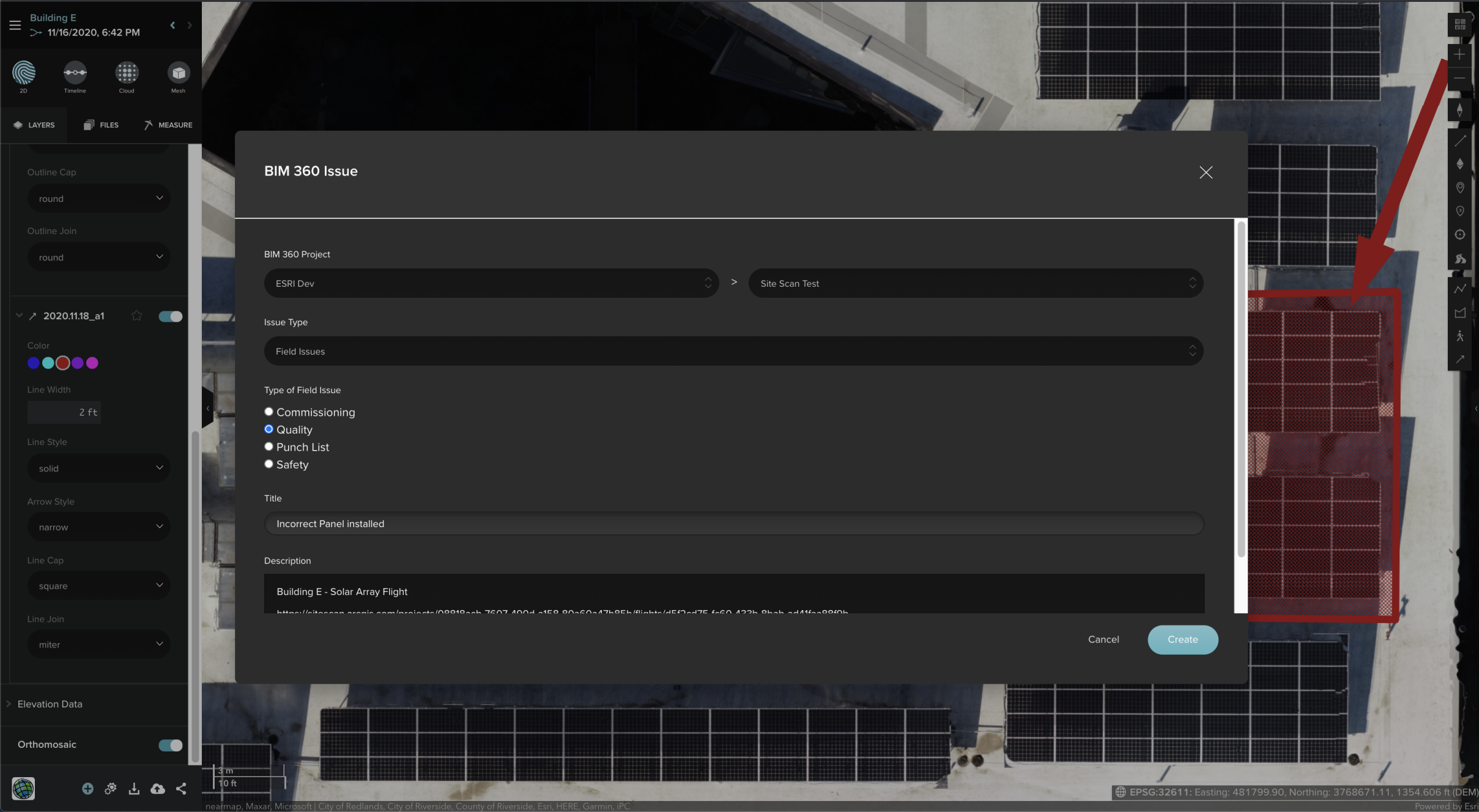
Task: Toggle visibility of 2020.11.18_a1 layer
Action: (x=170, y=316)
